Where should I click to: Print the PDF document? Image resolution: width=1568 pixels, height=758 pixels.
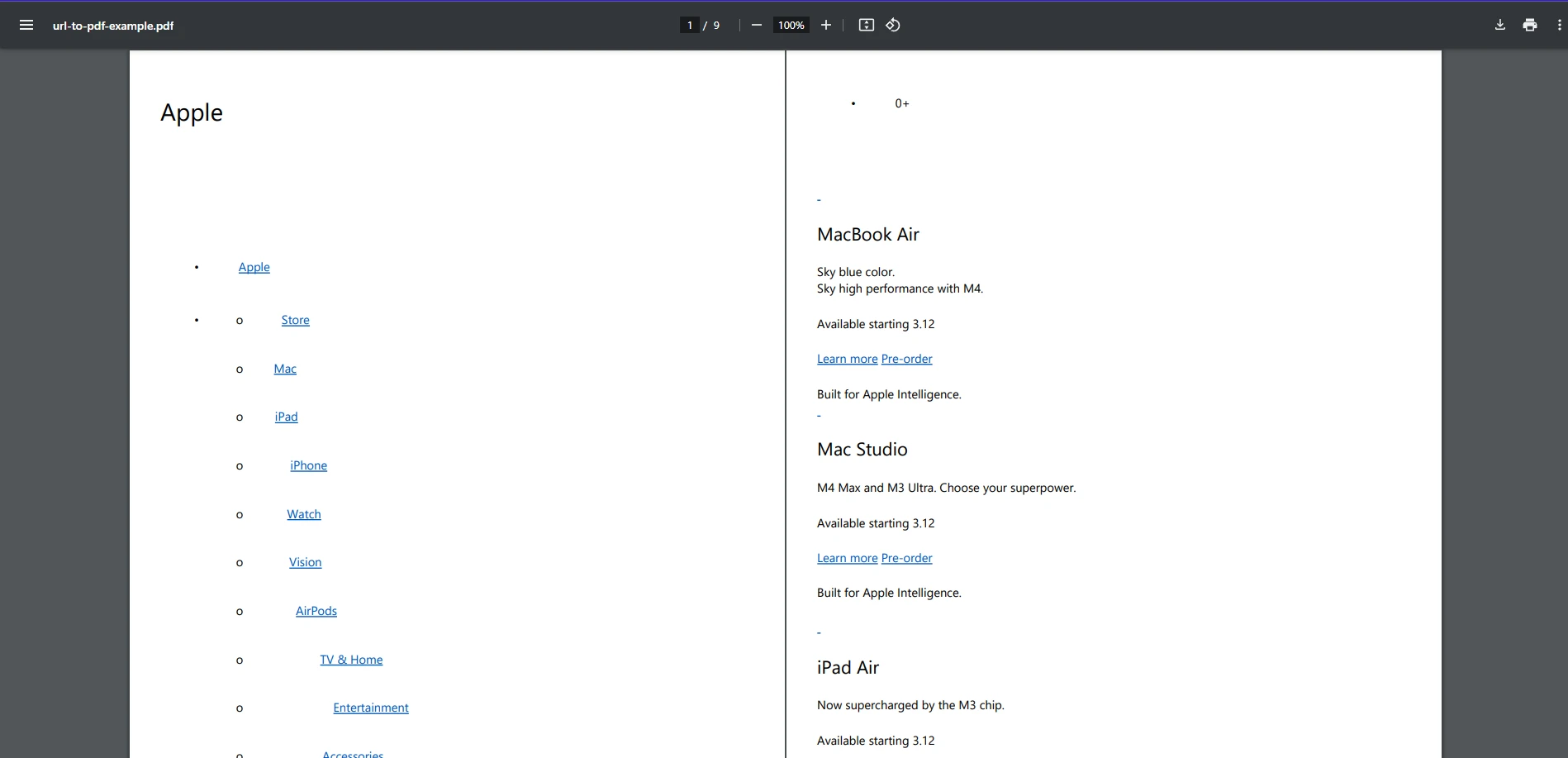pyautogui.click(x=1529, y=25)
